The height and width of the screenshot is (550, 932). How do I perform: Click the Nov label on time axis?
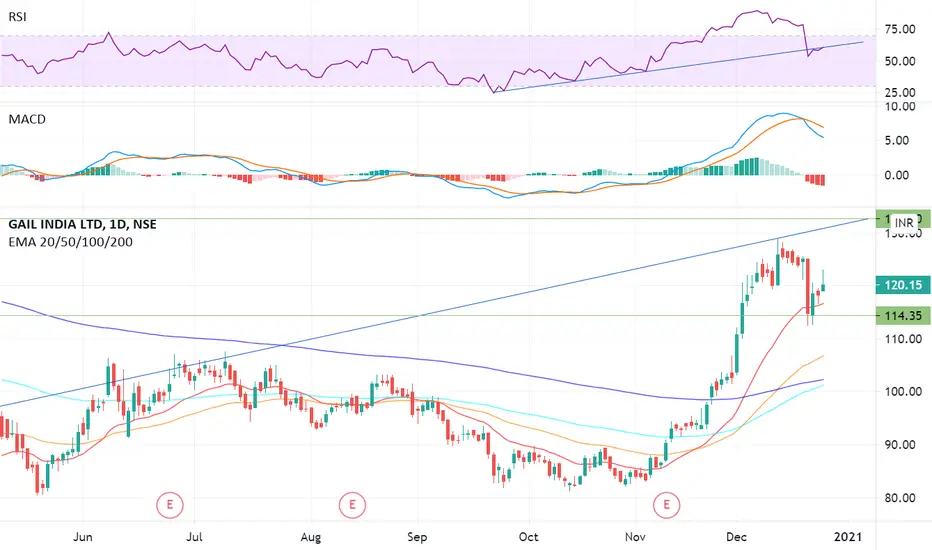coord(635,537)
